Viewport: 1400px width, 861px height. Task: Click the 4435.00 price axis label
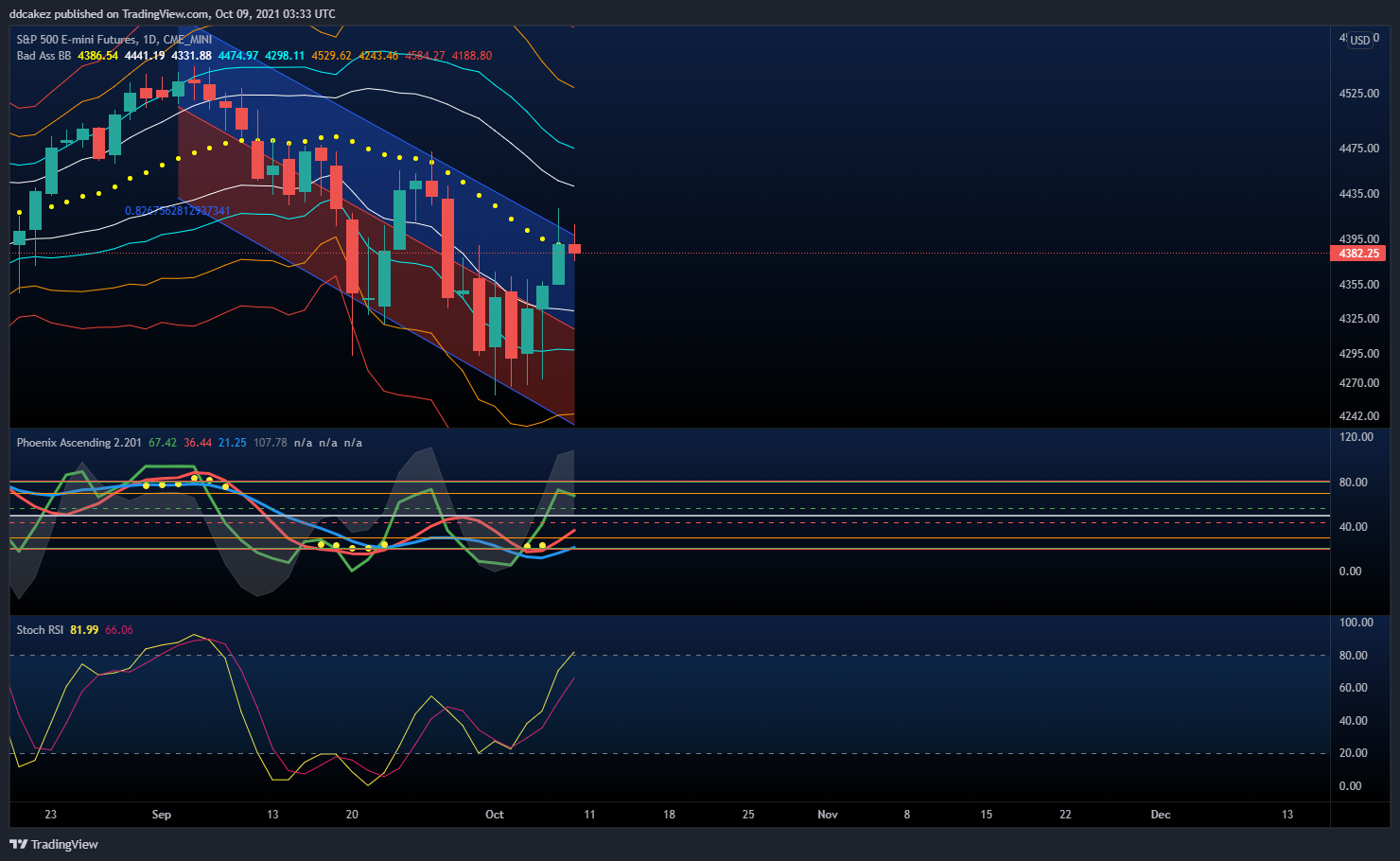[x=1358, y=194]
